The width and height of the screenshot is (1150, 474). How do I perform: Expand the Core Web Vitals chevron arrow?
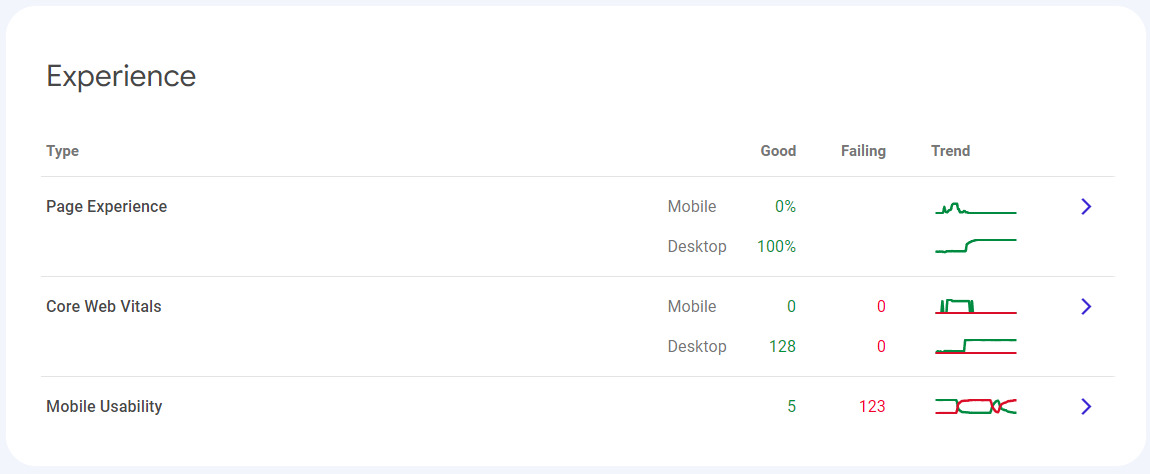(1086, 307)
